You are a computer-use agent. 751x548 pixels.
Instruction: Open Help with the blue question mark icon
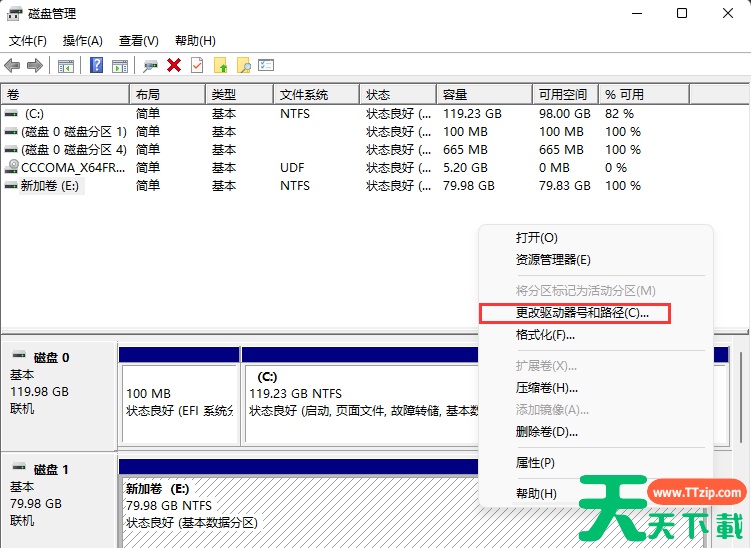[97, 65]
